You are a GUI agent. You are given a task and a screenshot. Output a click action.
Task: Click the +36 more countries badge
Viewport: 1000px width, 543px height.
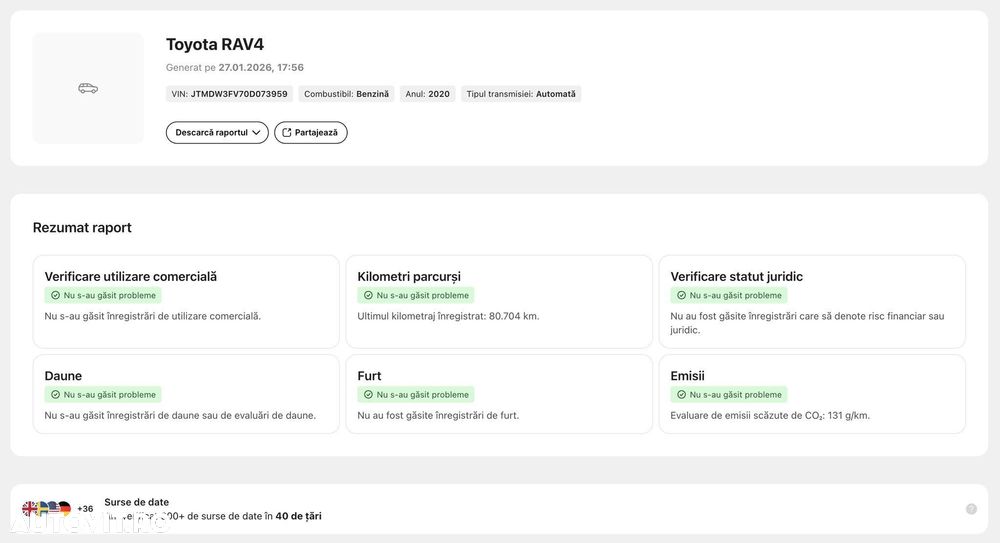pyautogui.click(x=85, y=509)
